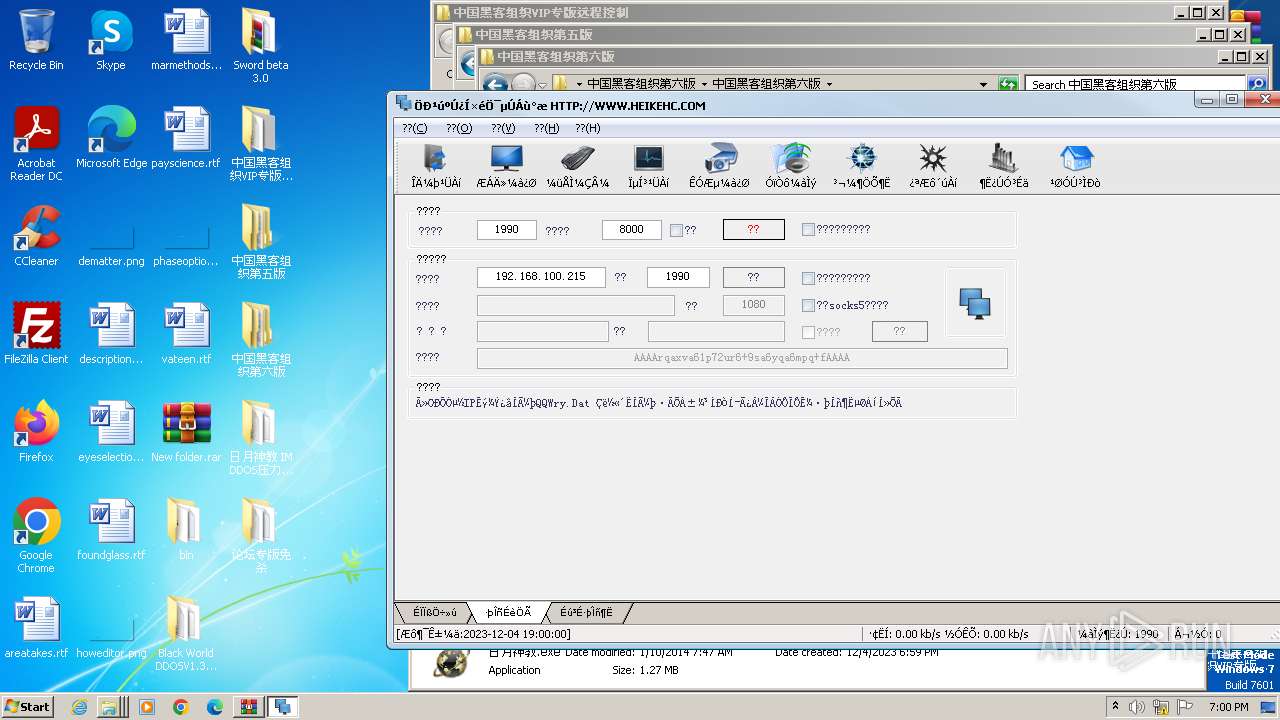Open Skype desktop shortcut

pyautogui.click(x=110, y=40)
